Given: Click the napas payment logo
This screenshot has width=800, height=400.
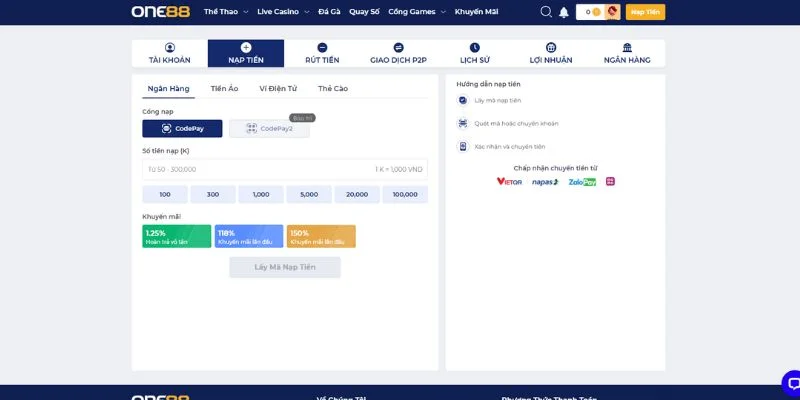Looking at the screenshot, I should point(545,182).
